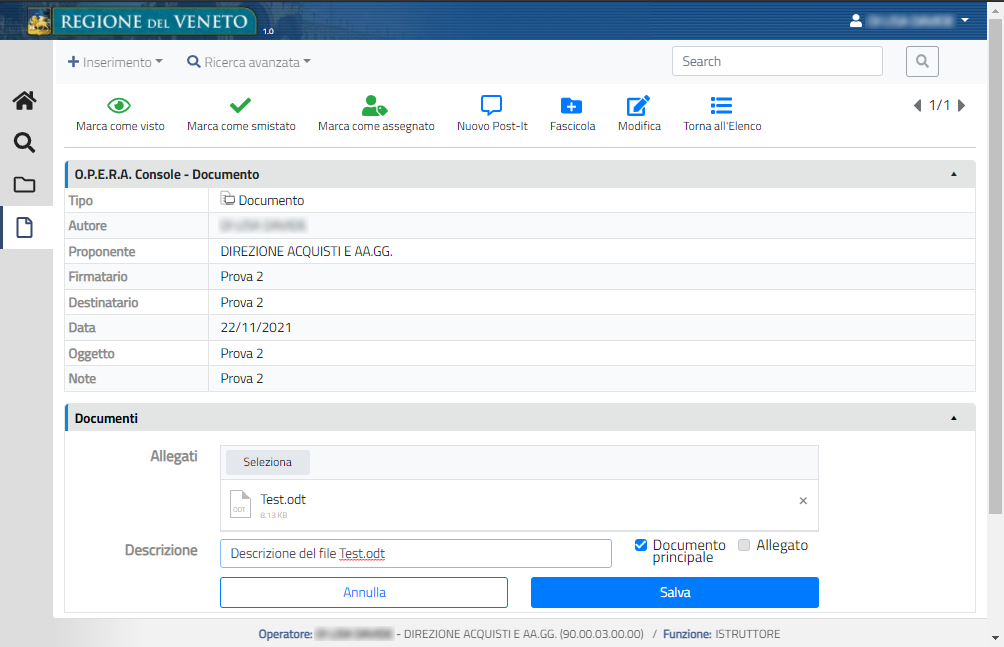Click Marca come smistato checkmark
Image resolution: width=1004 pixels, height=647 pixels.
(x=240, y=105)
